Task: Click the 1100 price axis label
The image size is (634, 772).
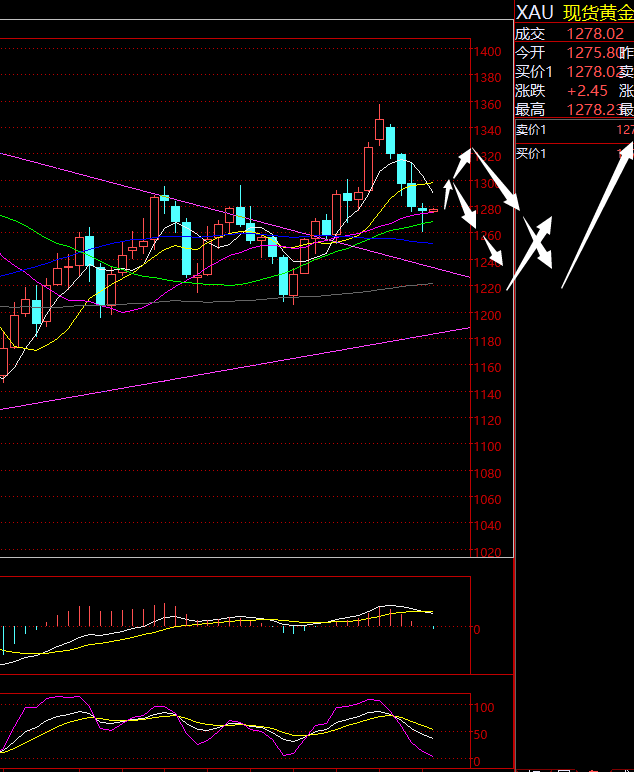Action: 487,447
